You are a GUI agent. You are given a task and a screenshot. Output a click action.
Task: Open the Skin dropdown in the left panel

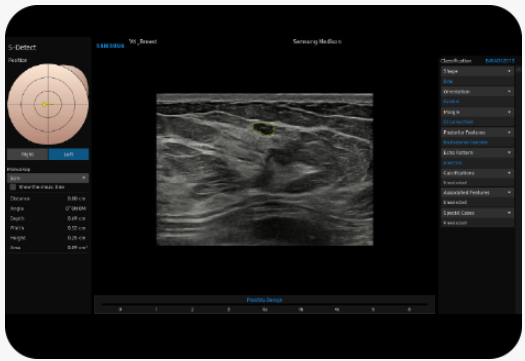pyautogui.click(x=48, y=178)
